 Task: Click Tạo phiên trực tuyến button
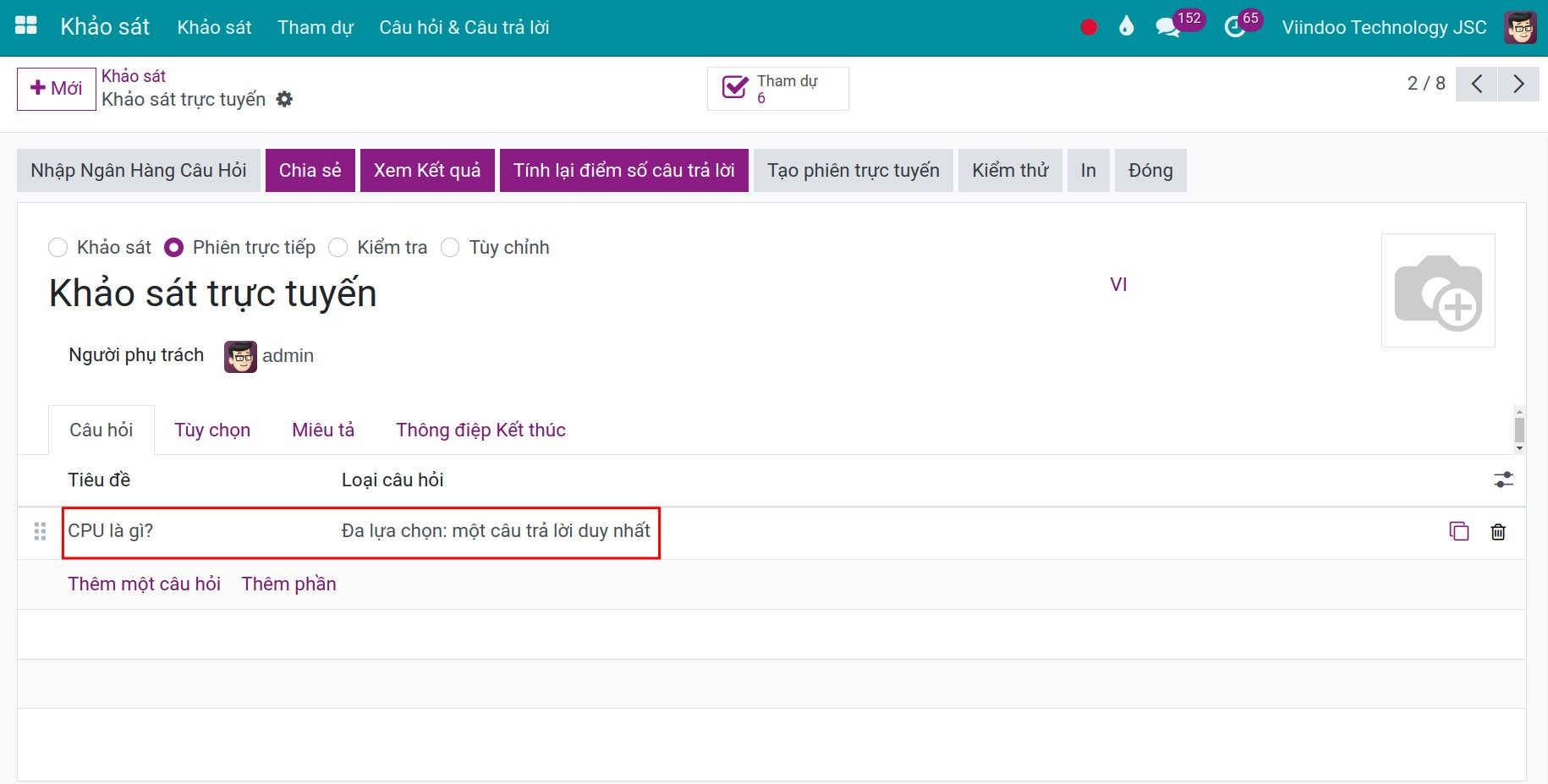point(854,170)
